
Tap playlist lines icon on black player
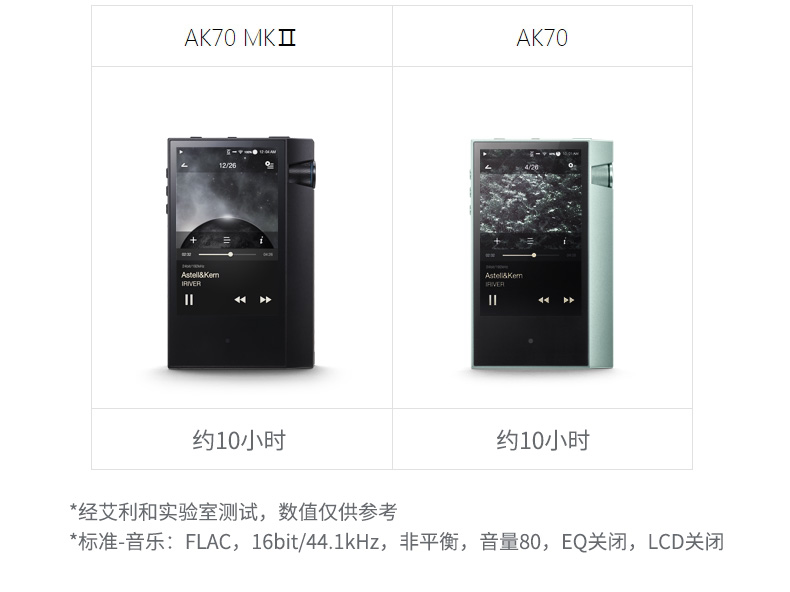227,240
